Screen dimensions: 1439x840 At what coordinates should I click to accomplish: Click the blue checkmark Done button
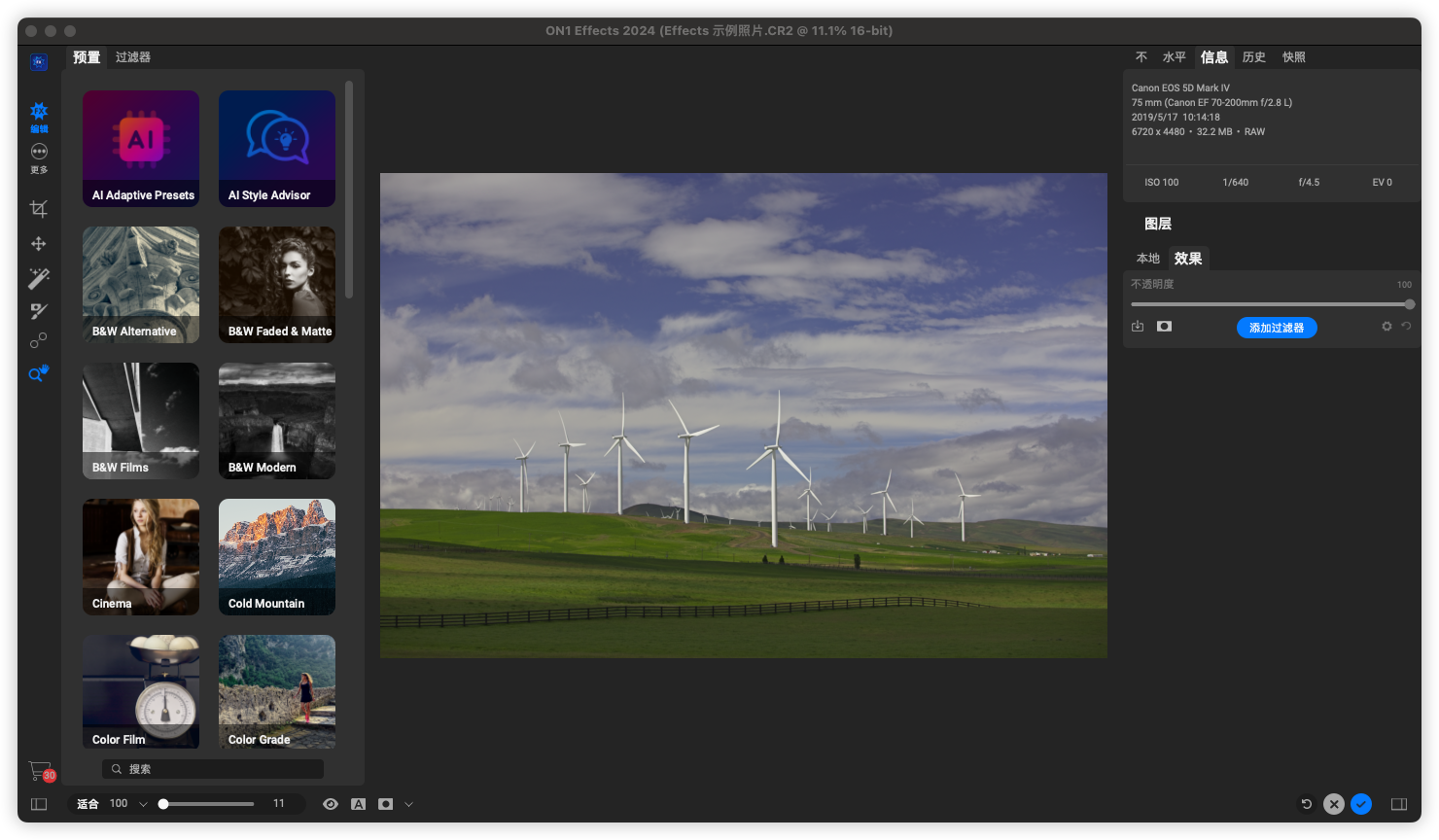(x=1361, y=804)
